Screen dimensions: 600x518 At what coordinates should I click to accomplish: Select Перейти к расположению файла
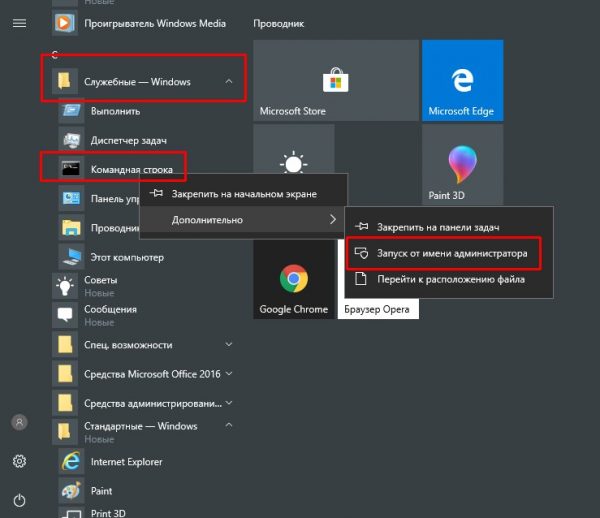tap(449, 279)
